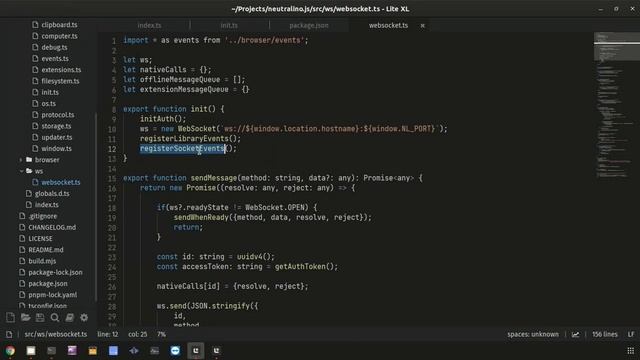Open protocol.ts in file tree

point(58,115)
